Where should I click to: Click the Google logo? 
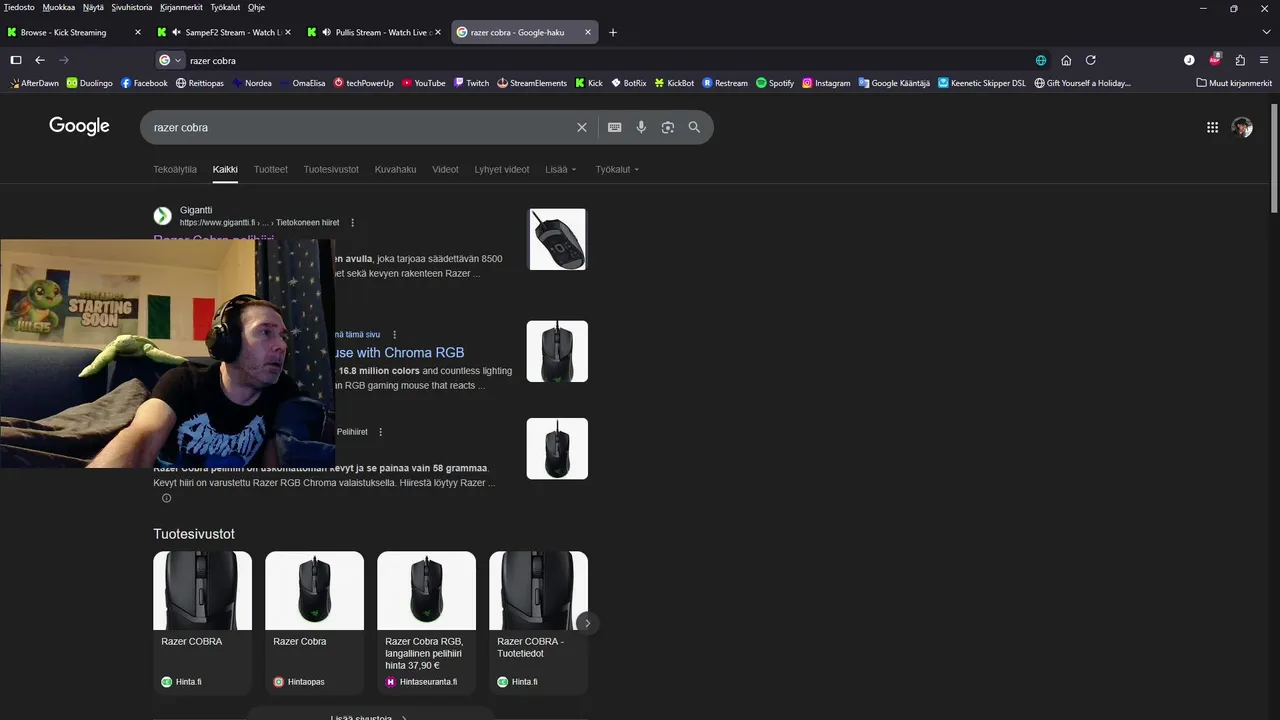pyautogui.click(x=79, y=126)
